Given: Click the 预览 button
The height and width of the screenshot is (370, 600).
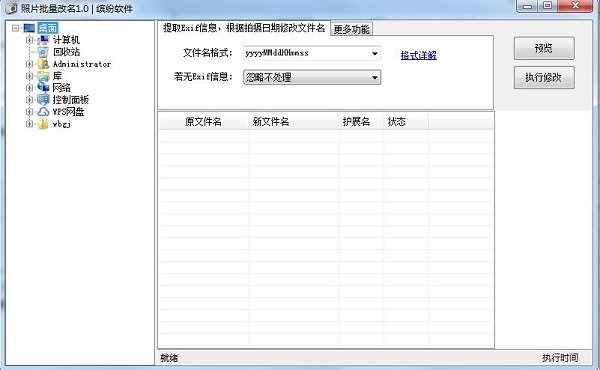Looking at the screenshot, I should [544, 48].
